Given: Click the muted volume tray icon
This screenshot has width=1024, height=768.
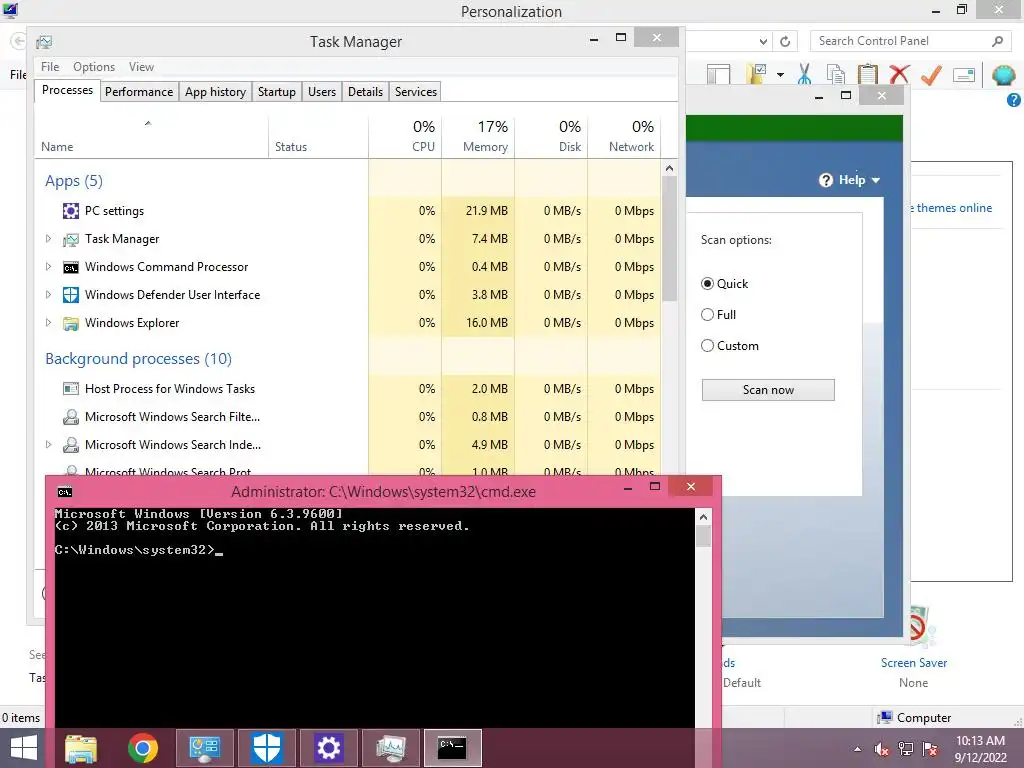Looking at the screenshot, I should point(881,749).
